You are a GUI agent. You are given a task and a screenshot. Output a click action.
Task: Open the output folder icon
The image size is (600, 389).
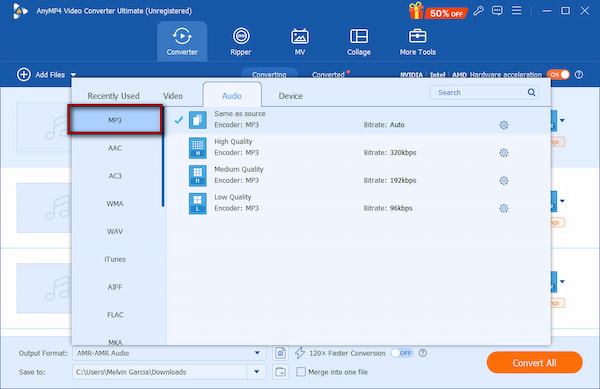coord(280,372)
